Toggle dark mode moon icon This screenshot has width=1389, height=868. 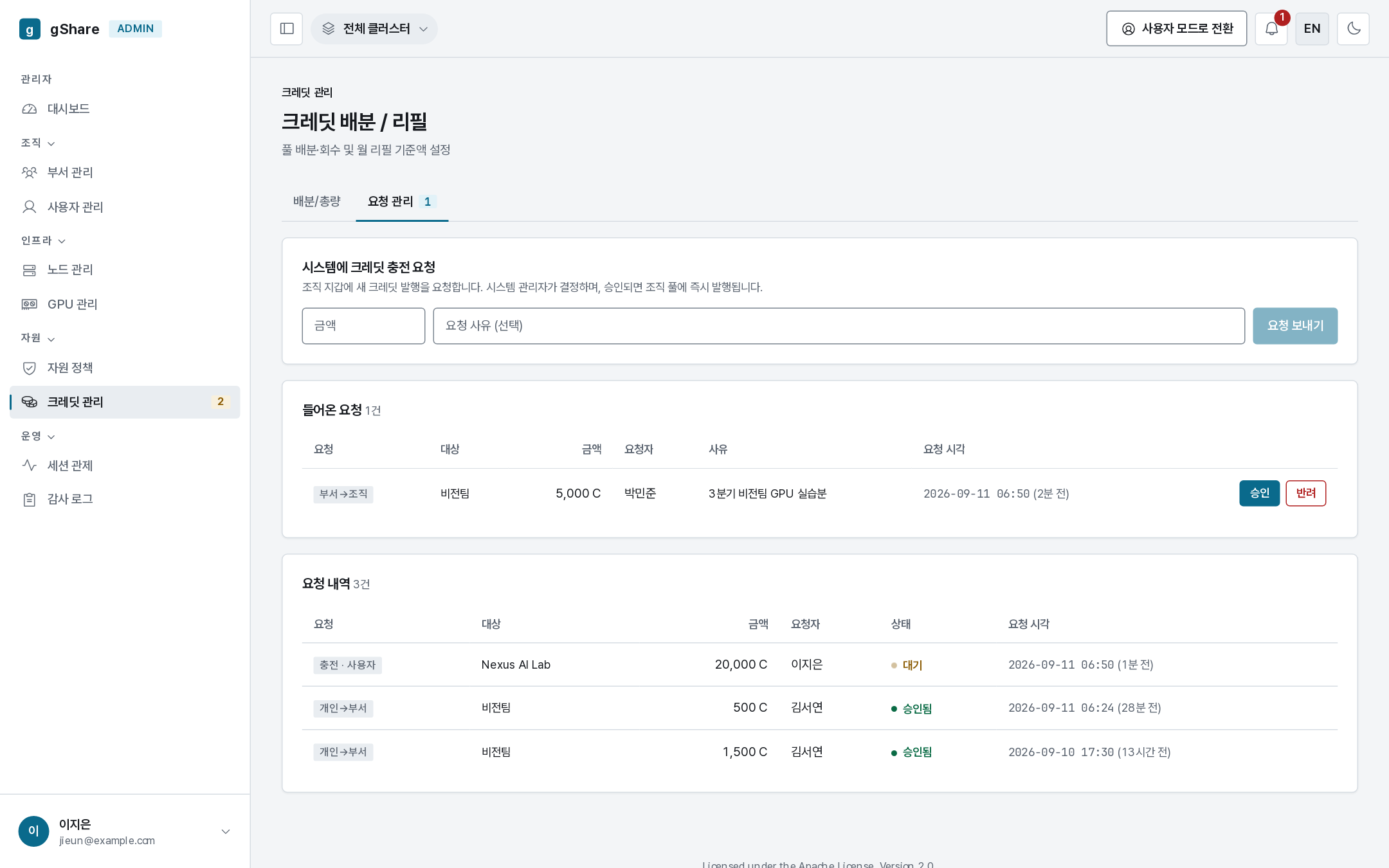1353,29
